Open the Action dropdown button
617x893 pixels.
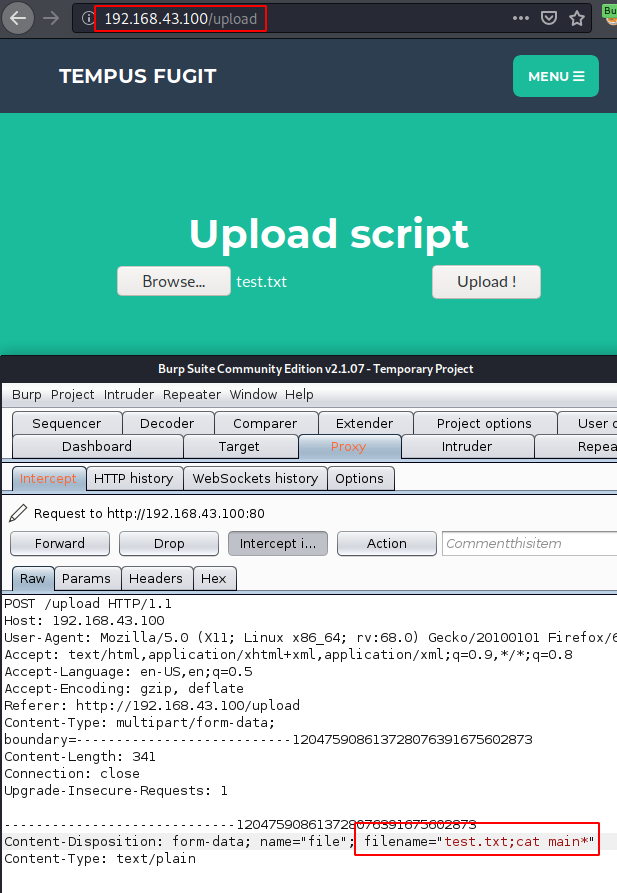(x=387, y=543)
